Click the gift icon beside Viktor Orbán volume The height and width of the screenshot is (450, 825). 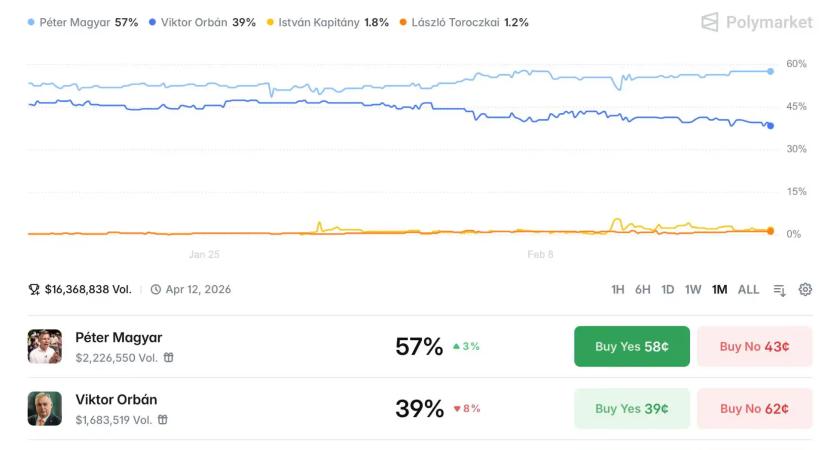coord(163,420)
